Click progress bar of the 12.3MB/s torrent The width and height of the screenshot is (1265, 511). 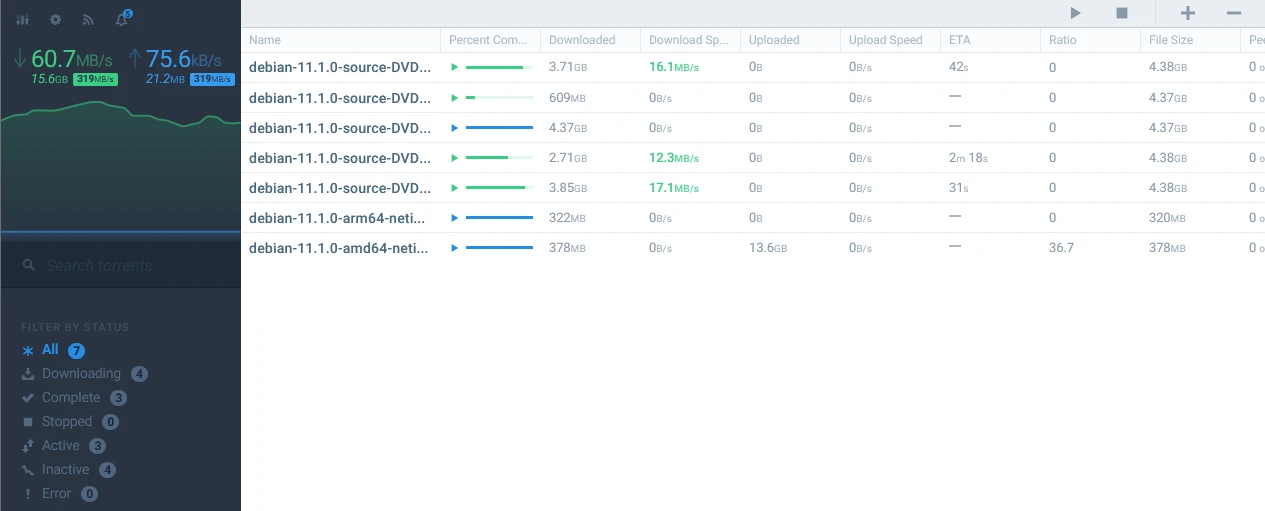(x=499, y=158)
